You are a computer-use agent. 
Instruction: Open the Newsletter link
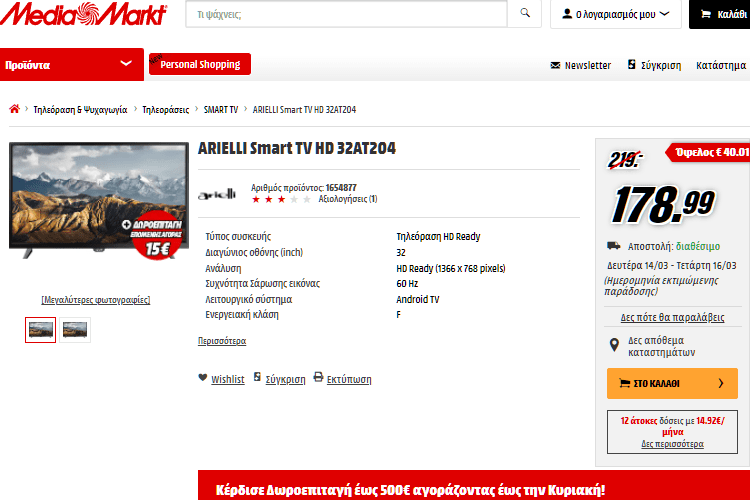coord(587,65)
